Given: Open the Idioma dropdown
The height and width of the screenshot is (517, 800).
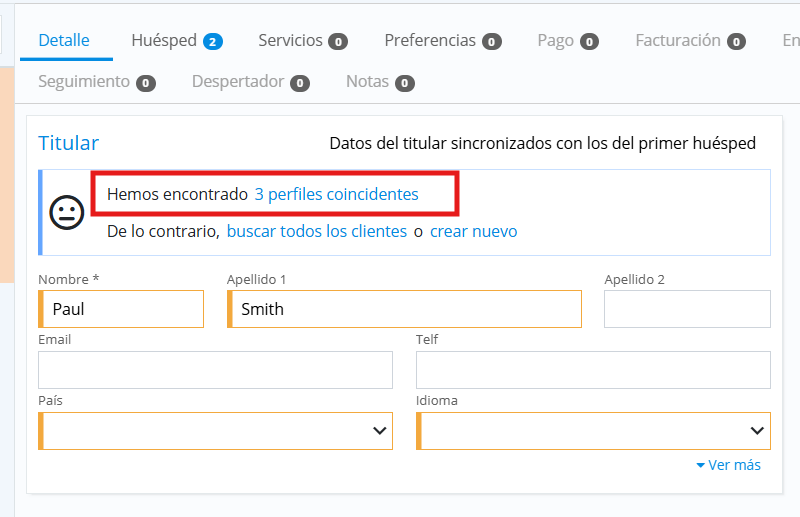Looking at the screenshot, I should point(593,430).
